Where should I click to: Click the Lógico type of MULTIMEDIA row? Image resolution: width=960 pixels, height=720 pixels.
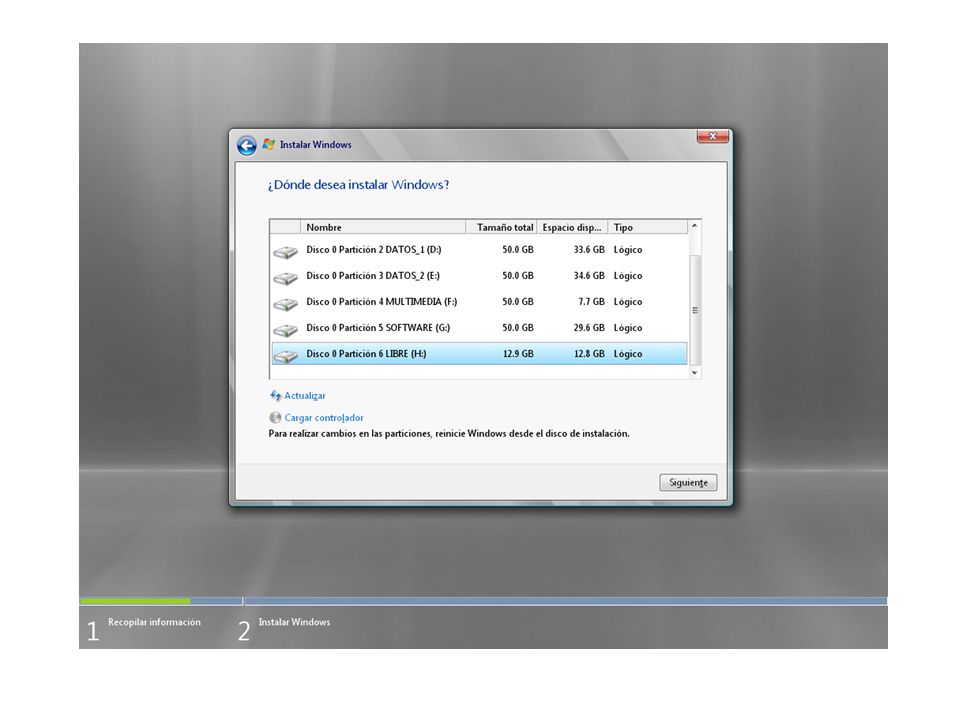tap(628, 302)
